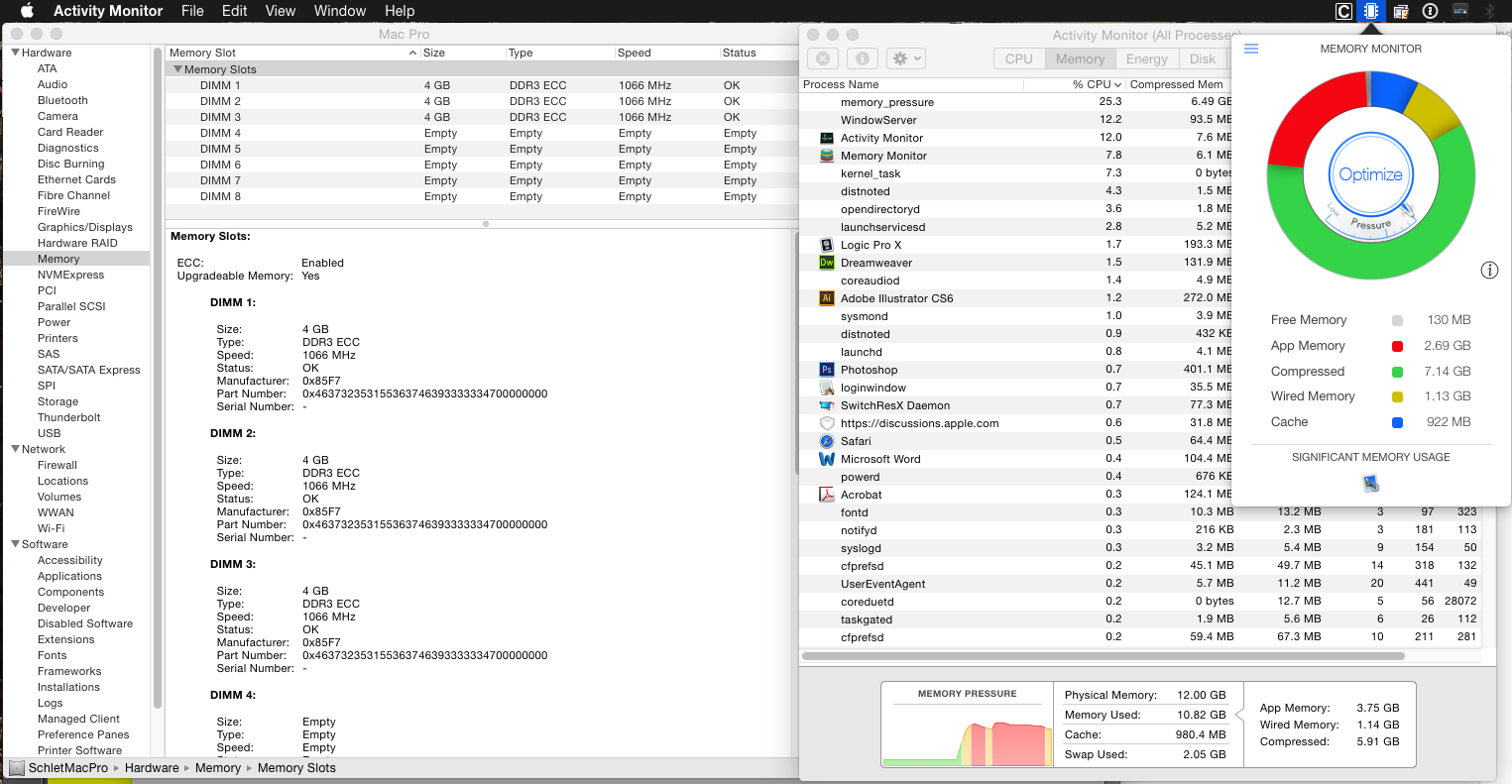Click the boxed C menu bar icon
The height and width of the screenshot is (784, 1512).
[1343, 11]
